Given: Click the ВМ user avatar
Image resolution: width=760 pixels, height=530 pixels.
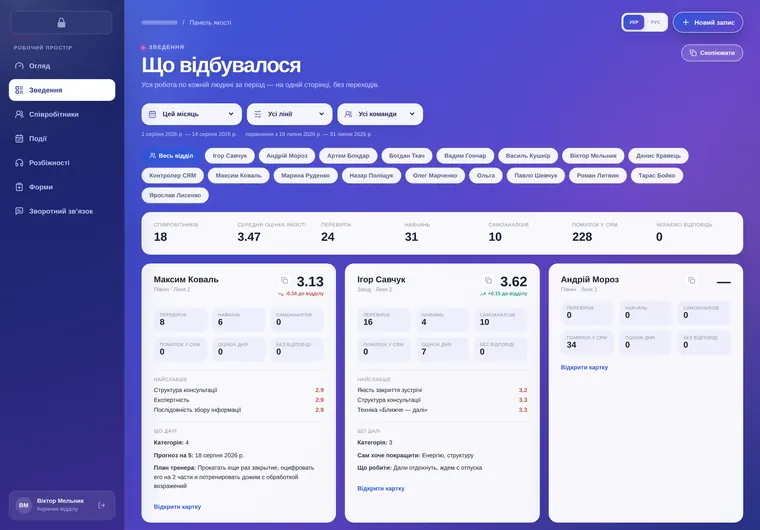Looking at the screenshot, I should coord(24,505).
